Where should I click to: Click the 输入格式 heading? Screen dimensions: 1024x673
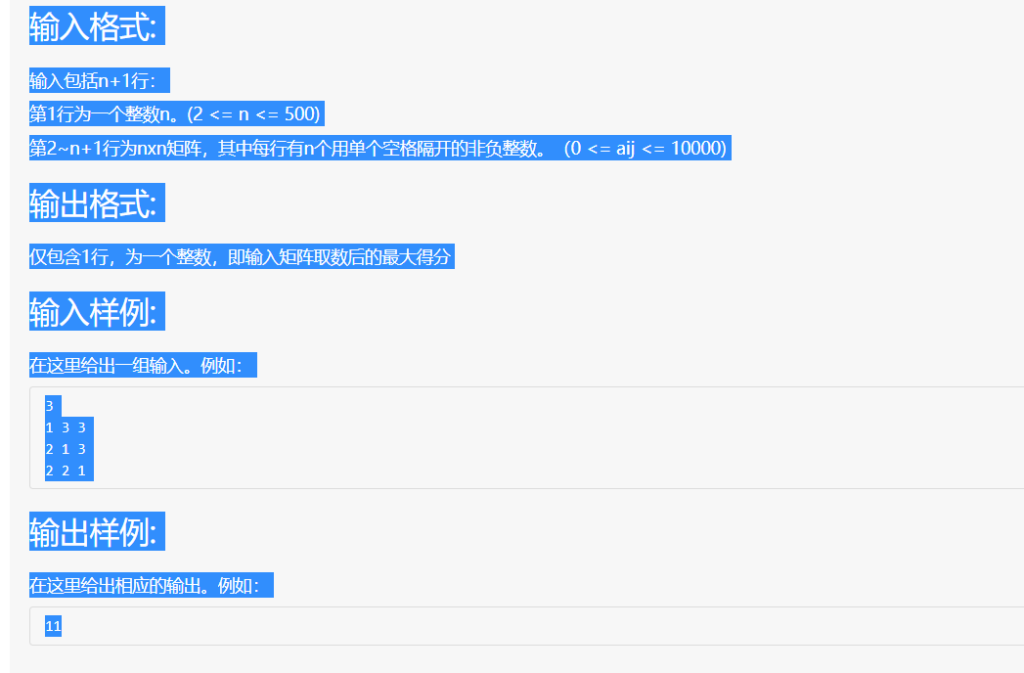point(96,27)
